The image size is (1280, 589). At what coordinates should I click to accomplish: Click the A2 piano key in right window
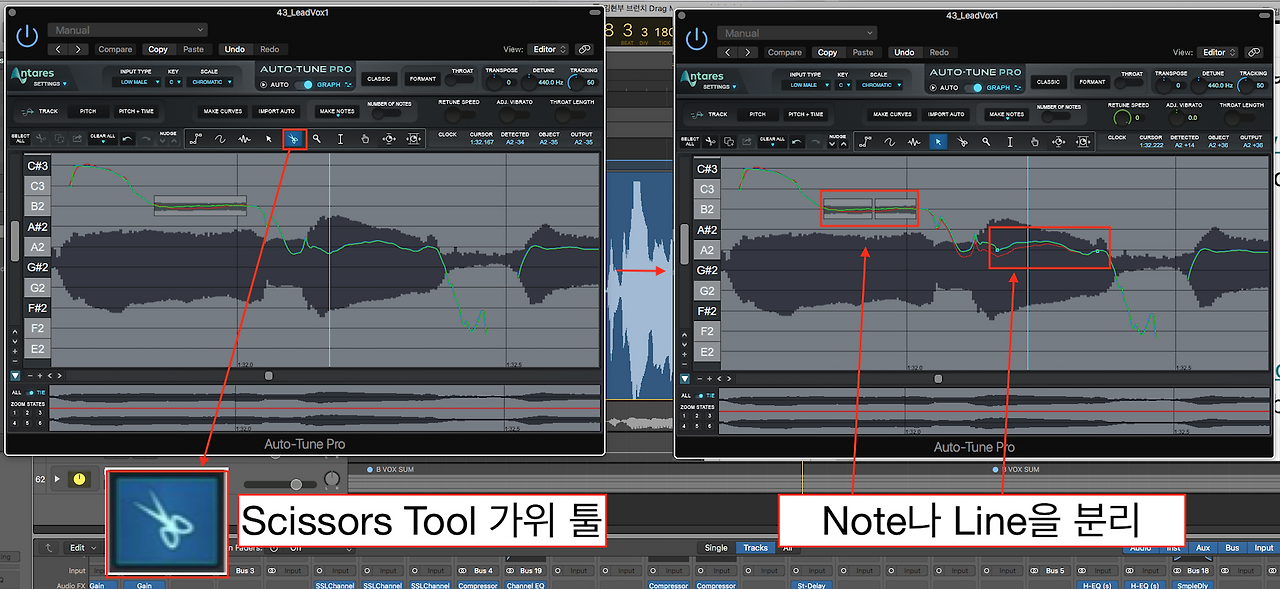(x=707, y=250)
